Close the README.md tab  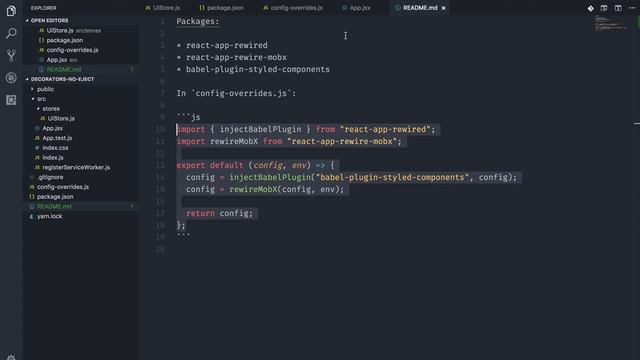[443, 8]
